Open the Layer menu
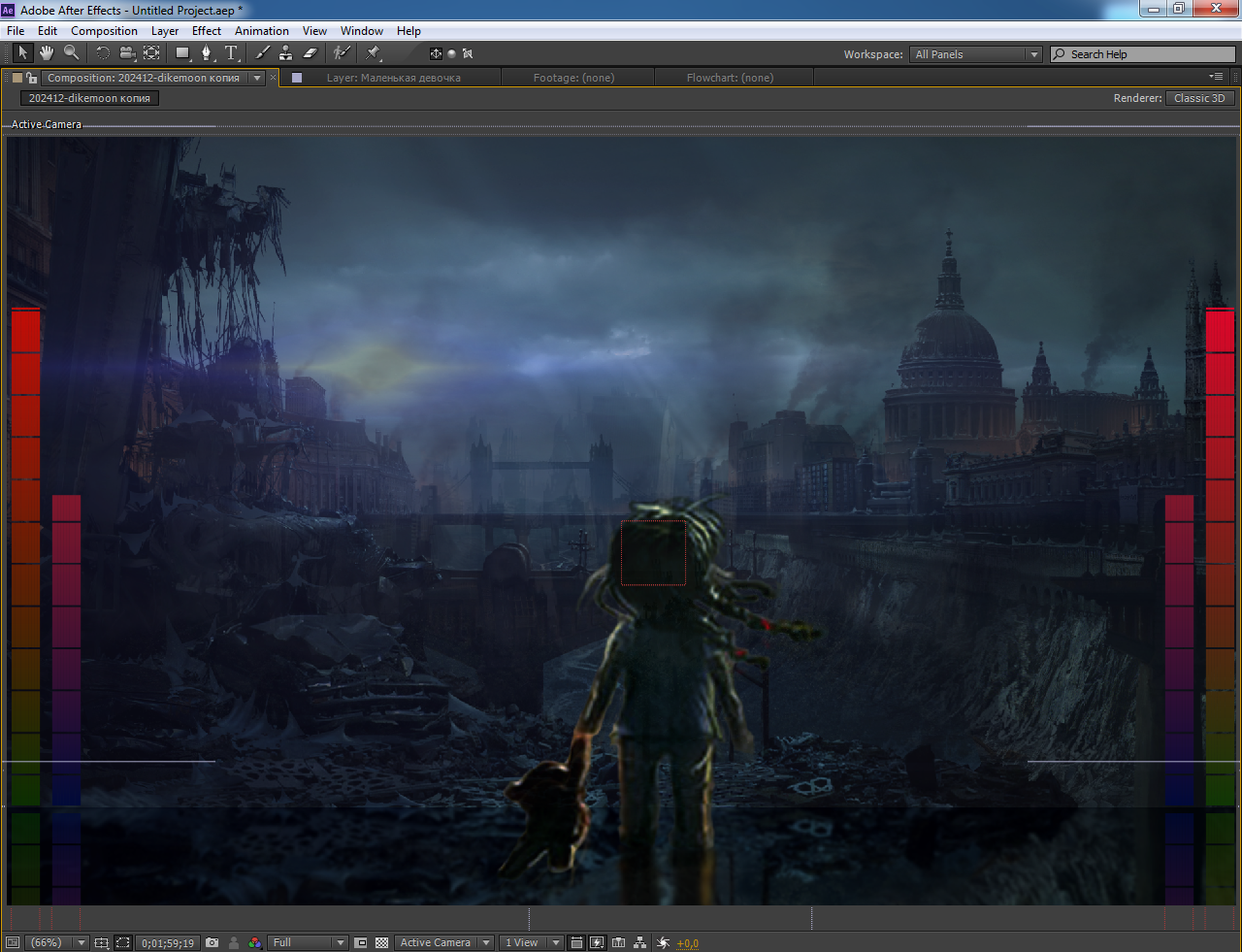Viewport: 1242px width, 952px height. coord(165,31)
